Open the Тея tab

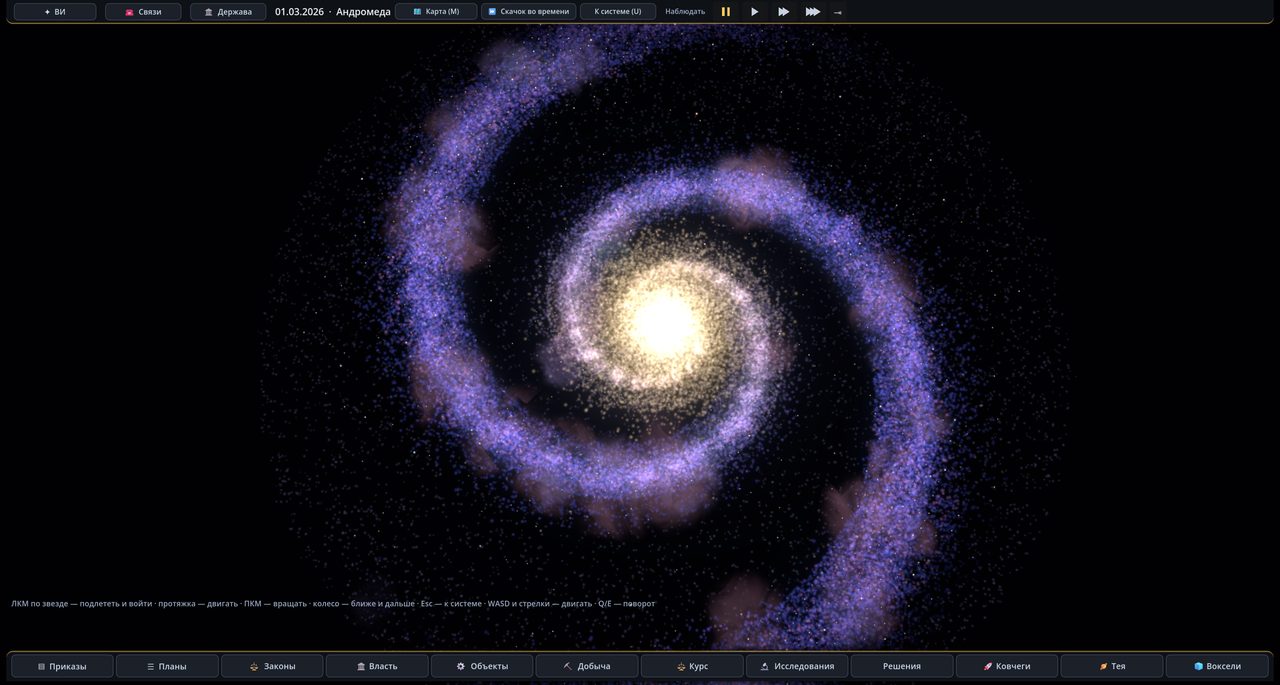[1112, 666]
